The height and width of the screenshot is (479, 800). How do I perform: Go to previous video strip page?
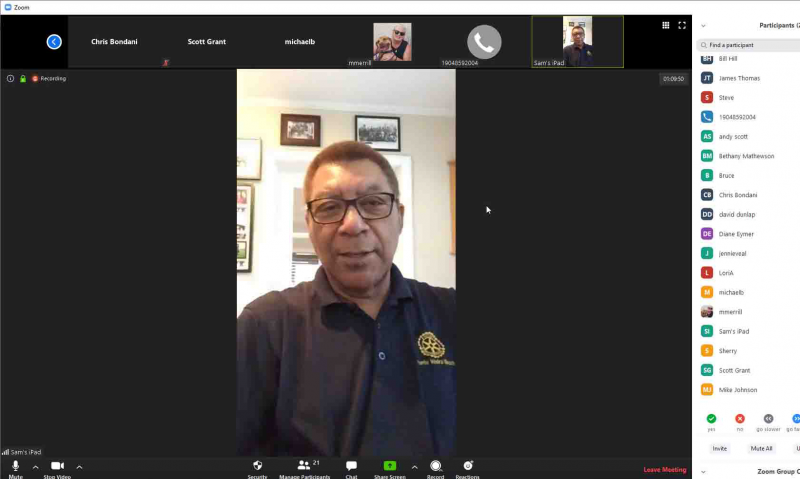tap(54, 42)
